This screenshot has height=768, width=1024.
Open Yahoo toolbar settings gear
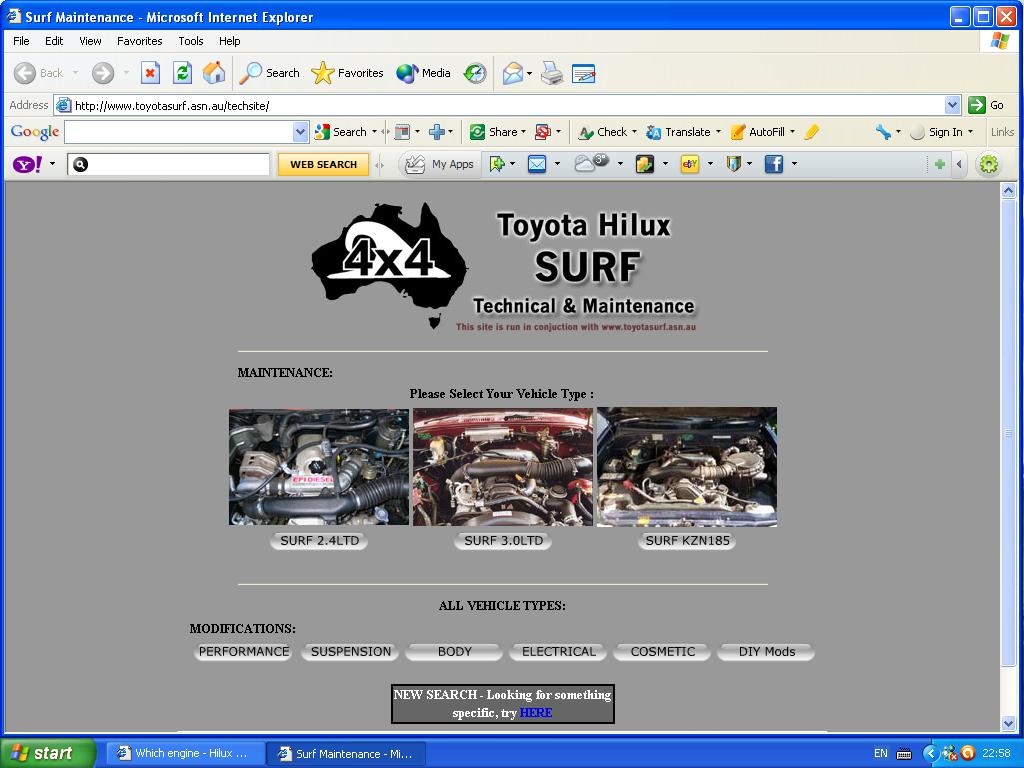tap(988, 164)
